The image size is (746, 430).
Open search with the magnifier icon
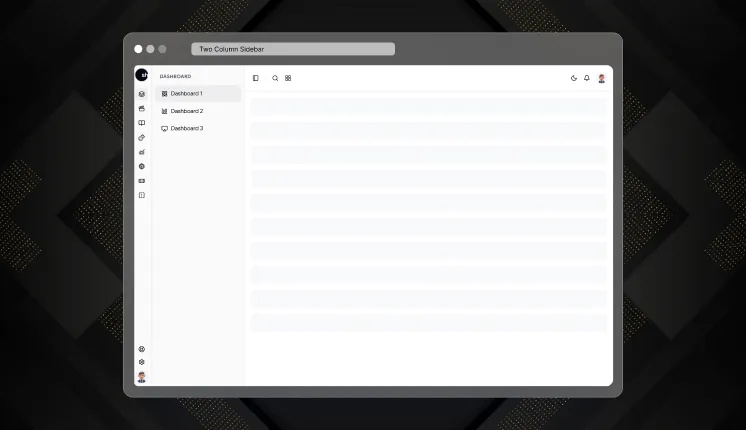pos(275,78)
